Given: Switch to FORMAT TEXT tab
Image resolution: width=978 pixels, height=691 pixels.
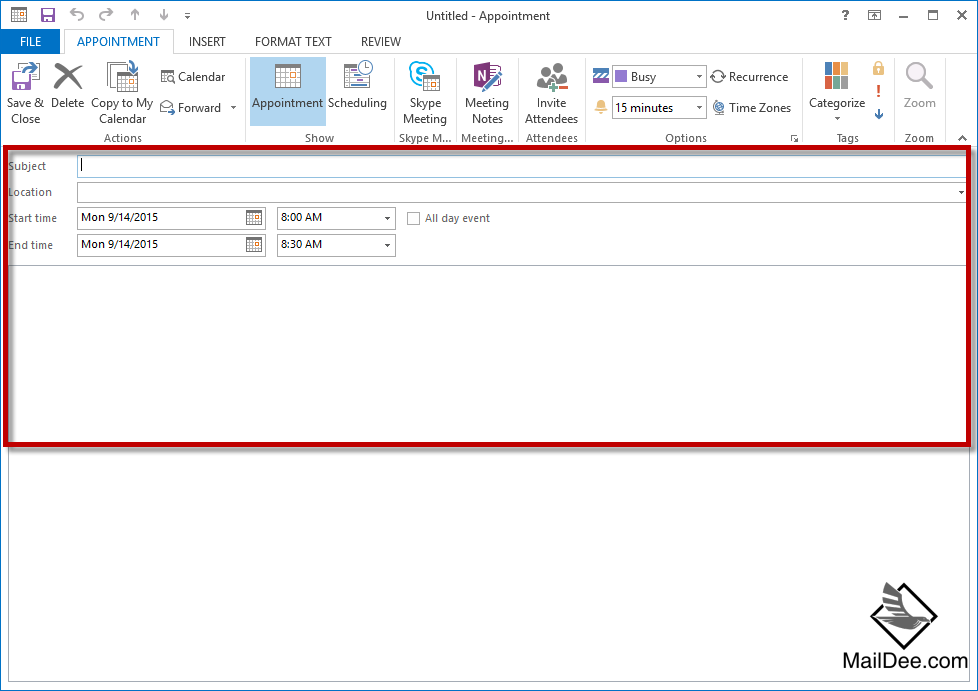Looking at the screenshot, I should point(293,42).
